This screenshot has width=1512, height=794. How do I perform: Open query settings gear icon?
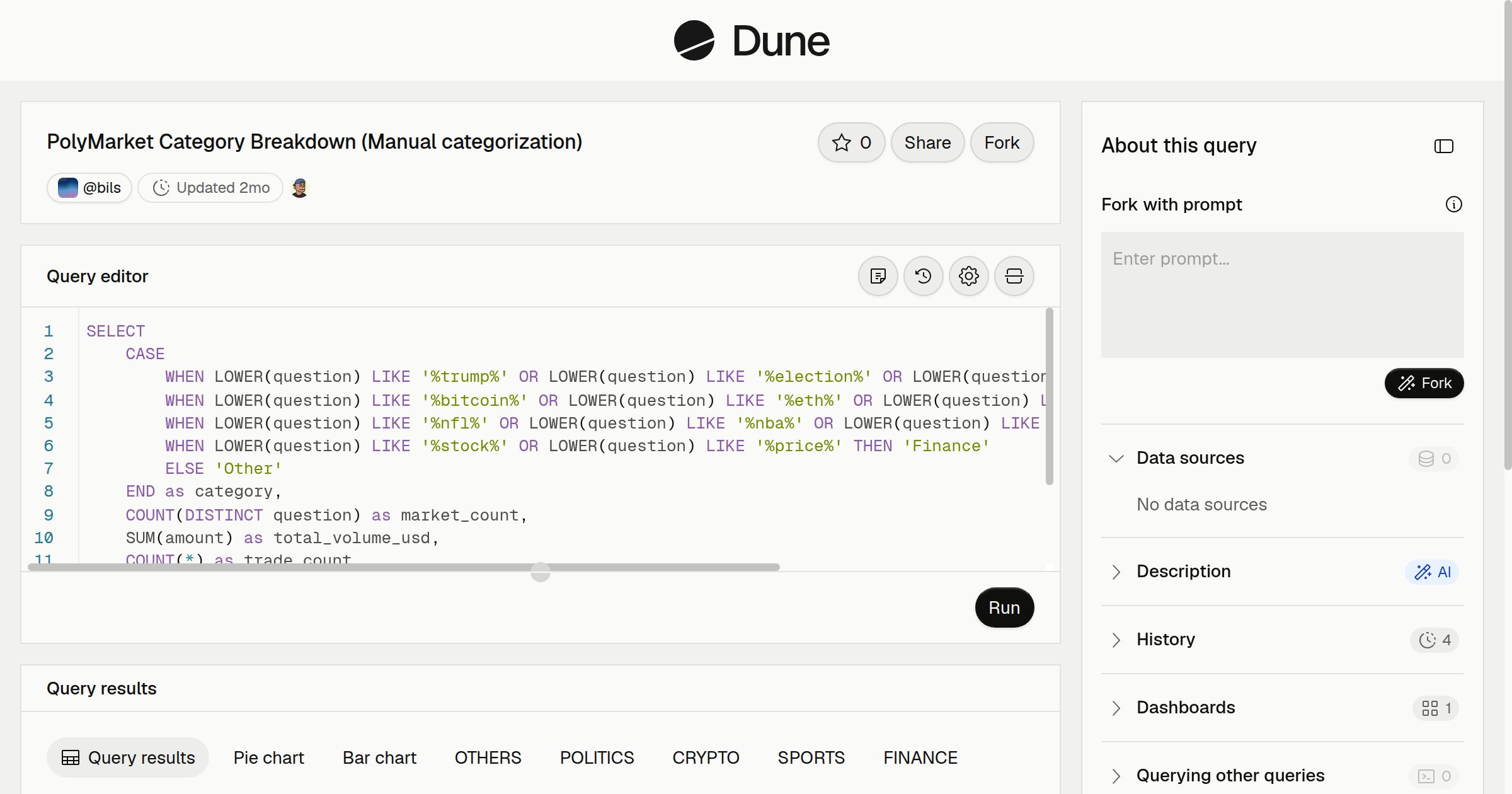(x=968, y=276)
